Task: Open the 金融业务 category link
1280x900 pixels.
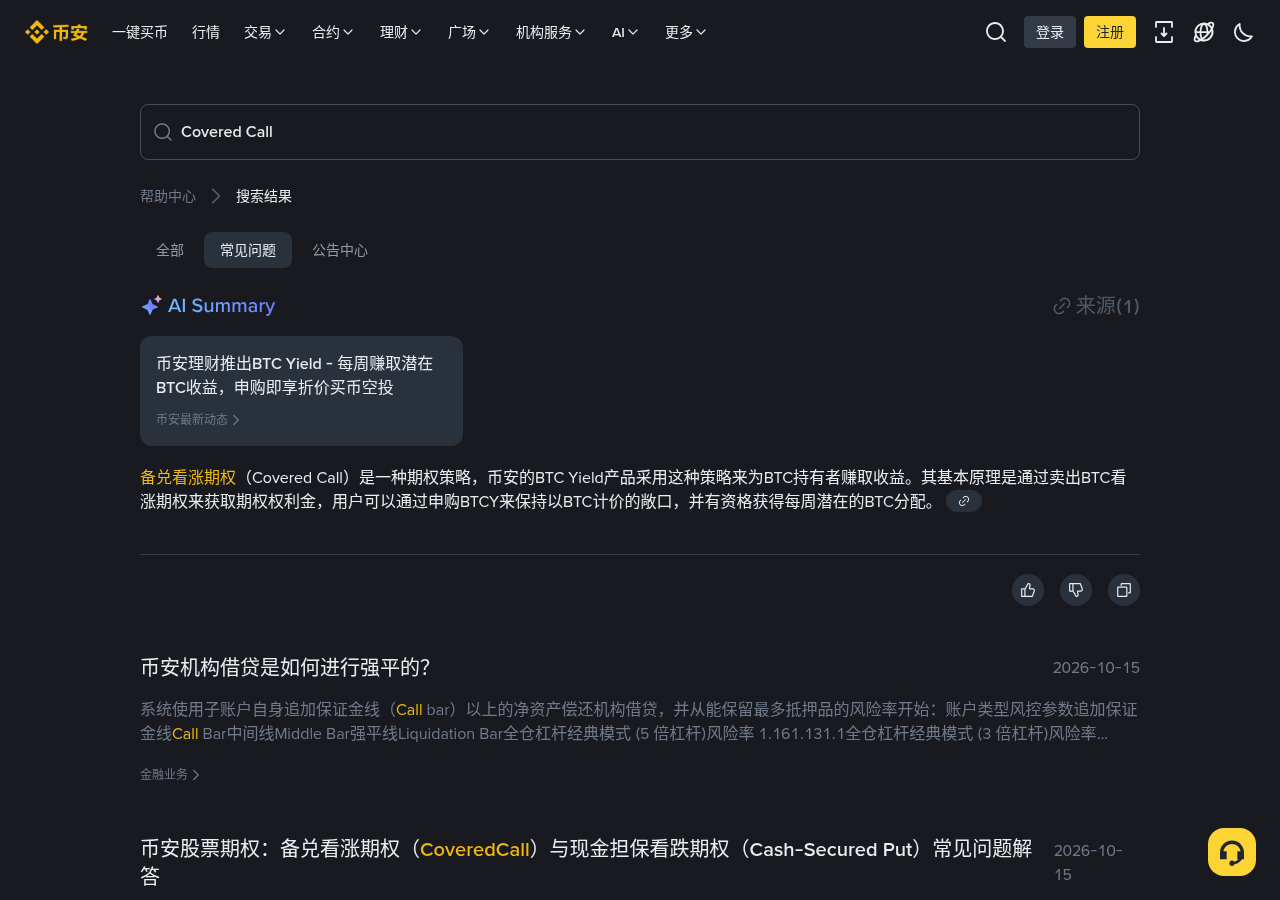Action: pos(170,775)
